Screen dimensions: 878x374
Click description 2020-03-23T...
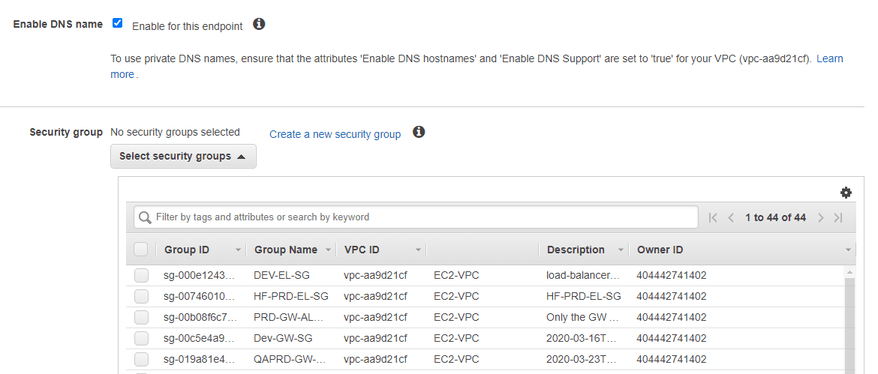[581, 359]
